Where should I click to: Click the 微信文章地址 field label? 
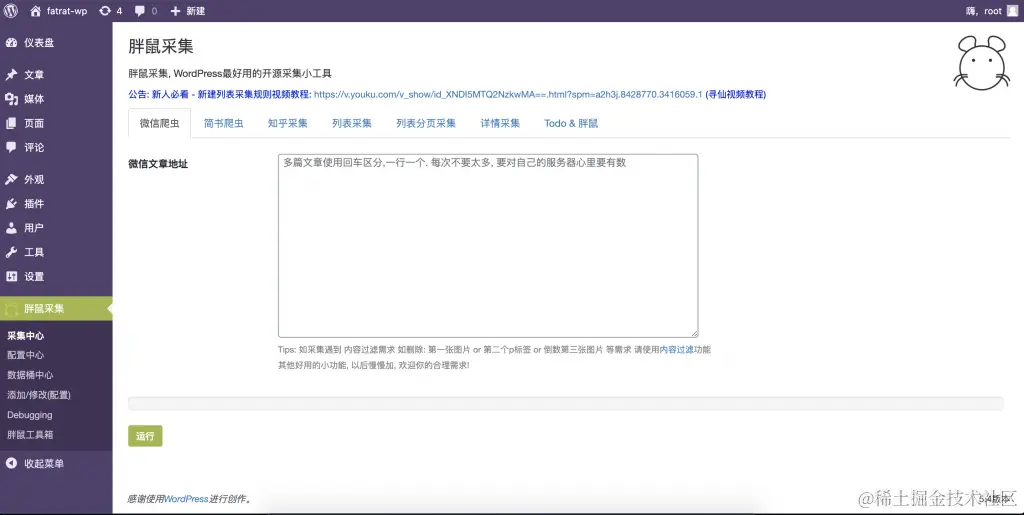click(158, 164)
